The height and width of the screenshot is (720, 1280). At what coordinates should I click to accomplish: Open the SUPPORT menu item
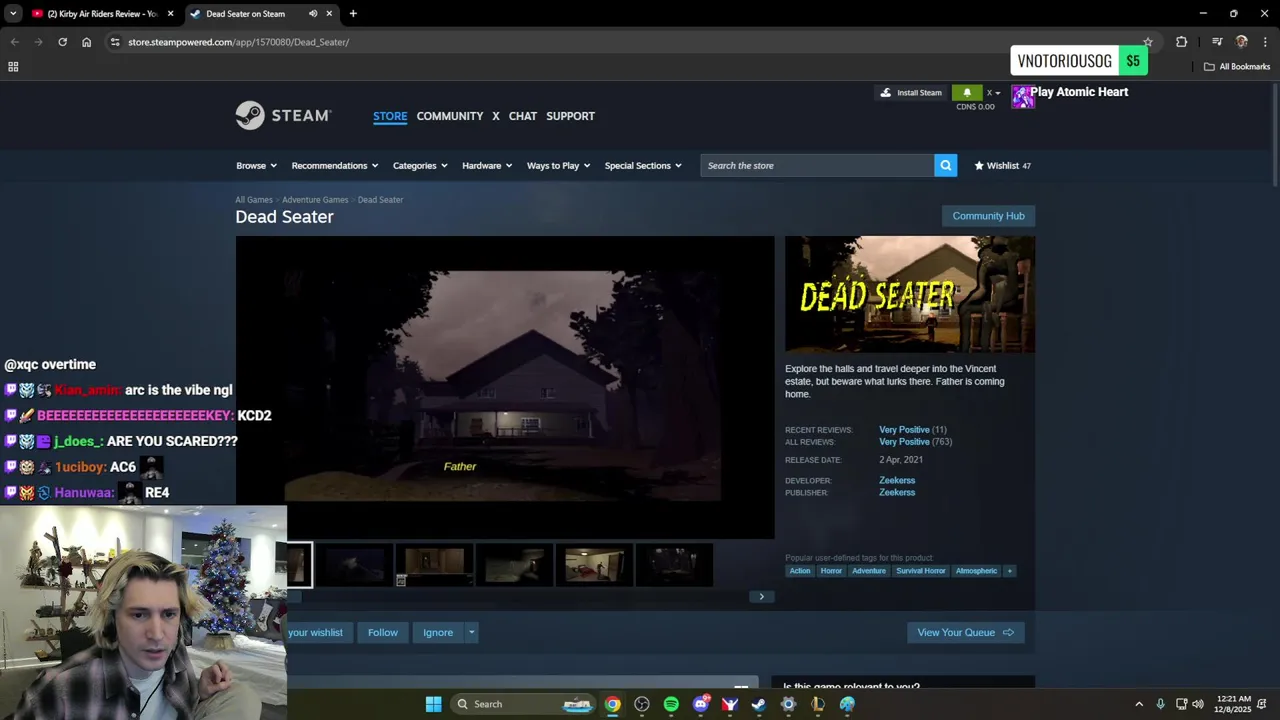(571, 116)
